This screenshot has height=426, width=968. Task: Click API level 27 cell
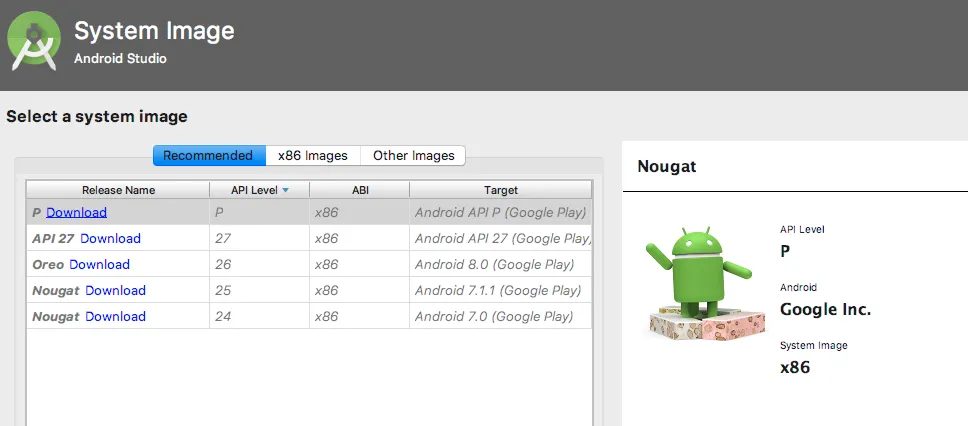click(x=259, y=238)
